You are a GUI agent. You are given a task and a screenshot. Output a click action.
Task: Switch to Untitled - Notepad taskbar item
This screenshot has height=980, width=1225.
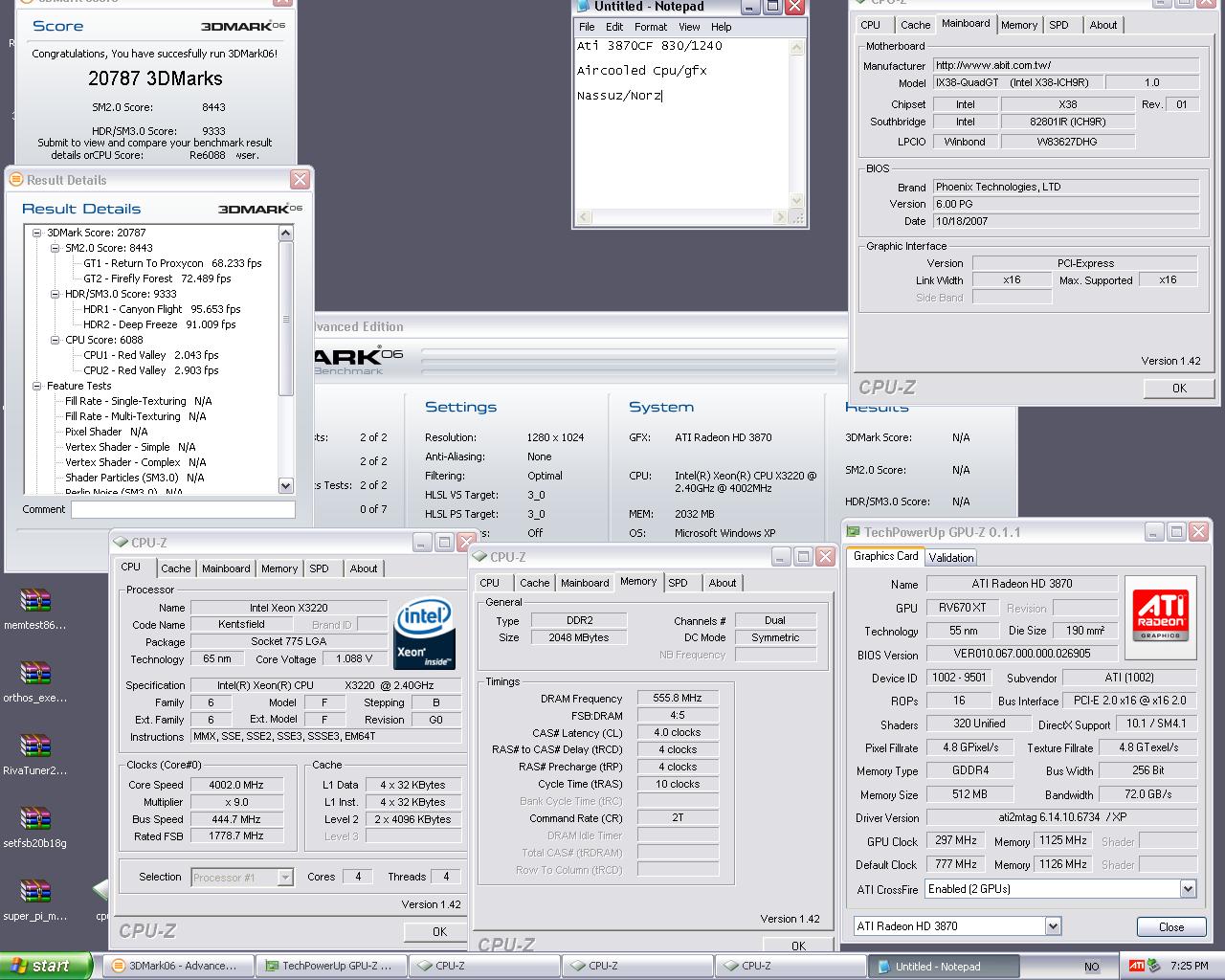pos(944,966)
